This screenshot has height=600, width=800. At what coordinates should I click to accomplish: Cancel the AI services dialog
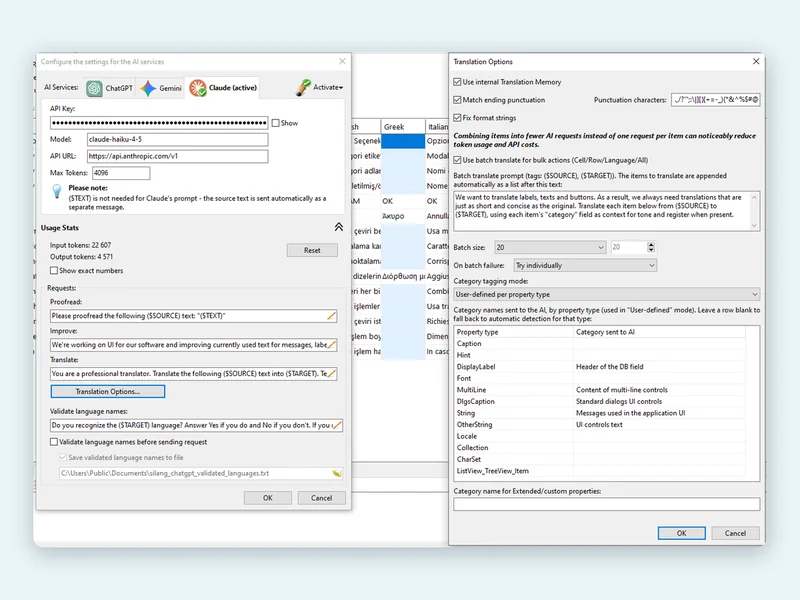[x=321, y=498]
